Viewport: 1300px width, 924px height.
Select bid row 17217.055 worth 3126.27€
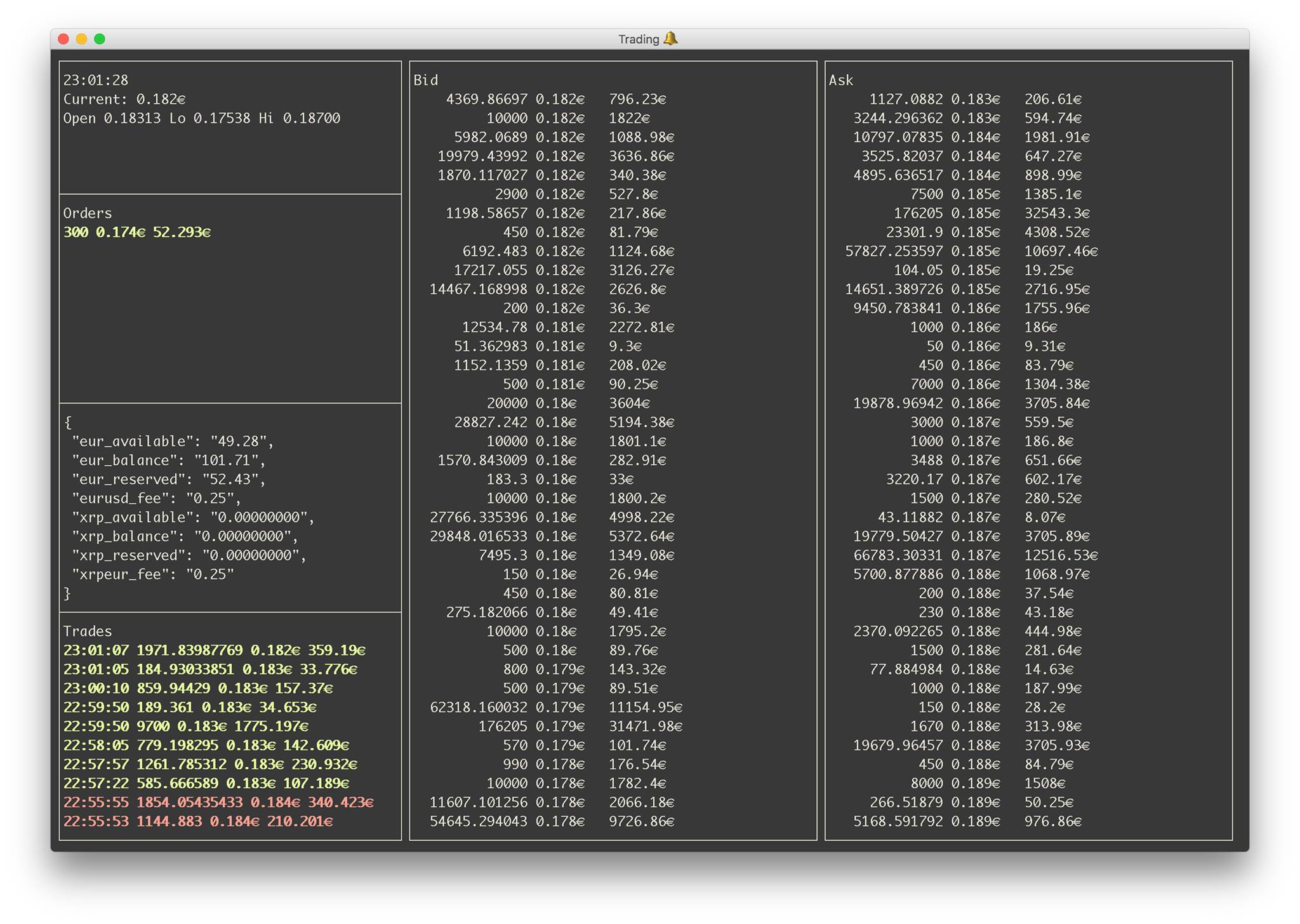click(564, 270)
